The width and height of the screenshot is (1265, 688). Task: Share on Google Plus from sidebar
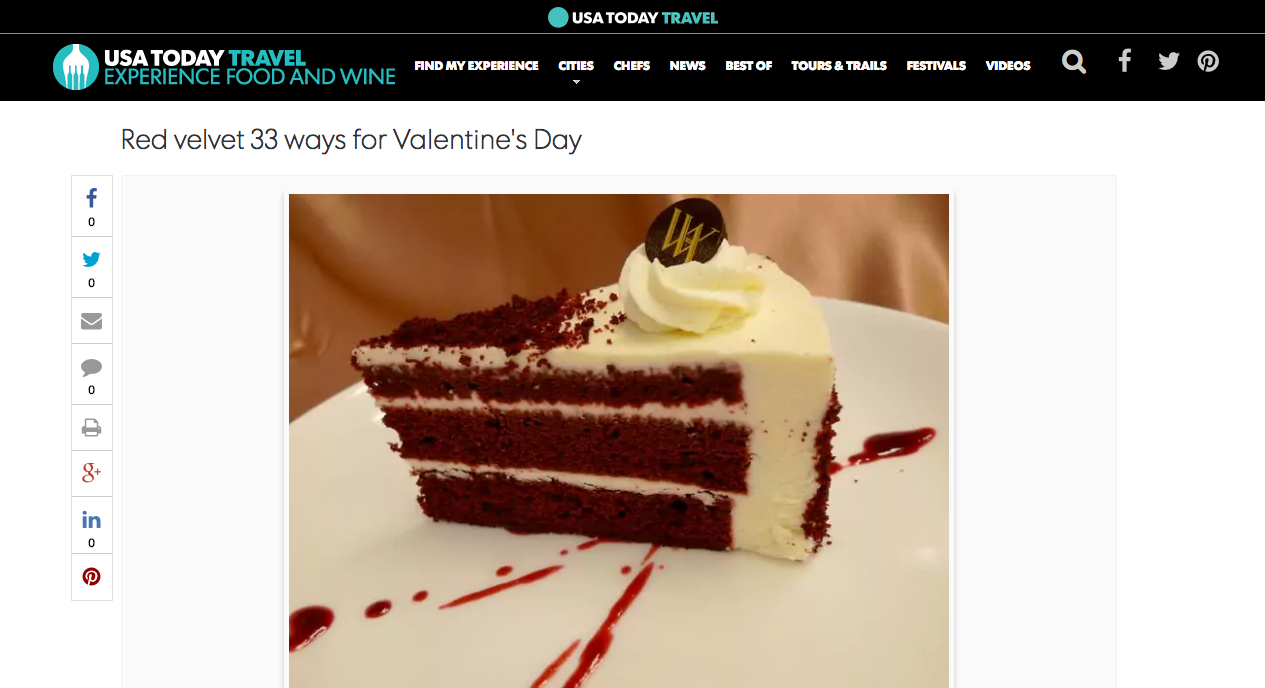coord(92,473)
